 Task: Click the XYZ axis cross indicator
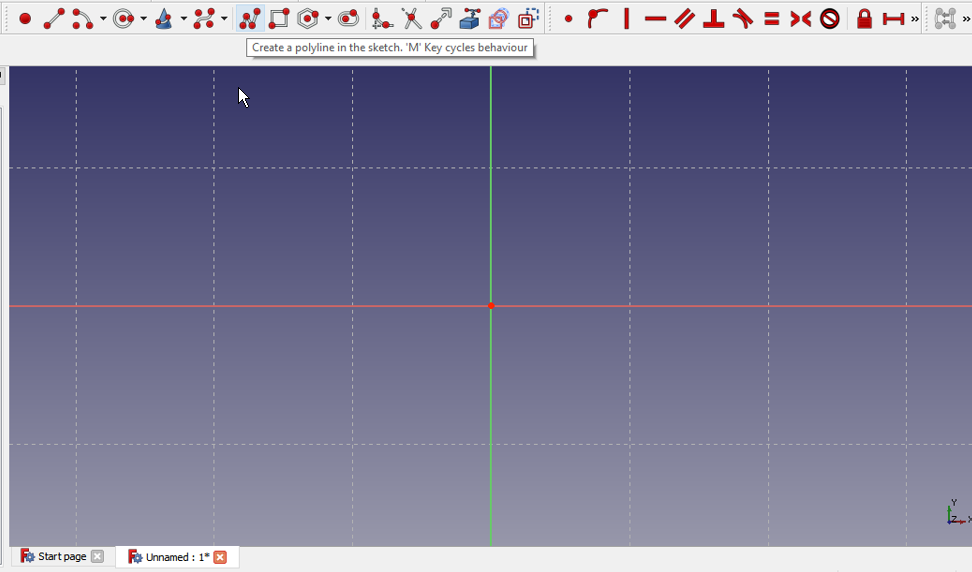point(958,513)
